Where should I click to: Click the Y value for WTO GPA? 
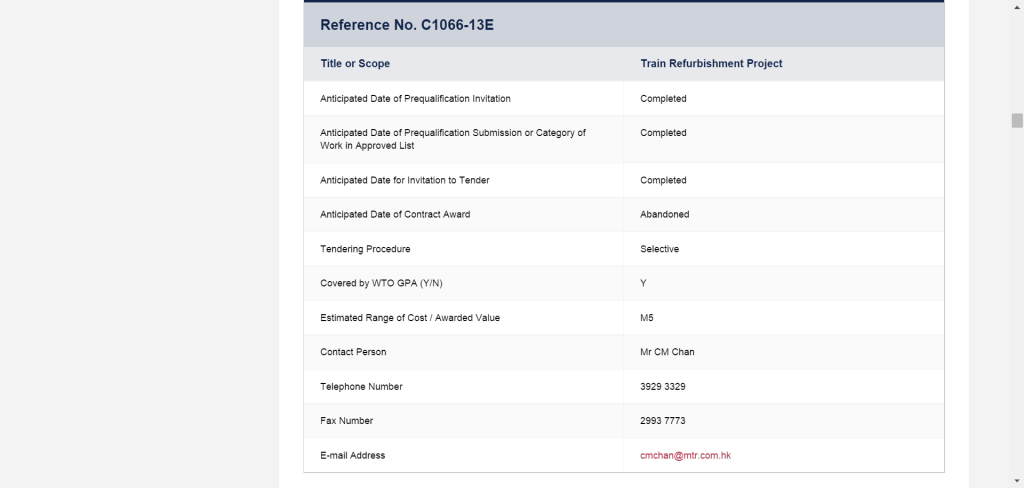pyautogui.click(x=643, y=284)
